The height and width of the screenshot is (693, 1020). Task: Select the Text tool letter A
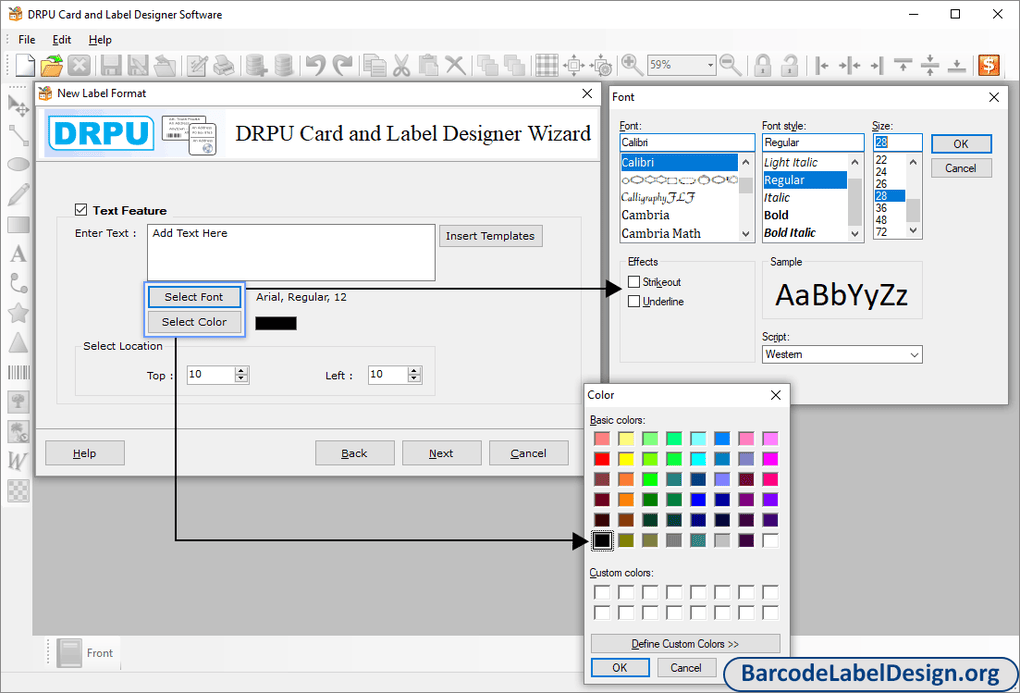coord(18,254)
